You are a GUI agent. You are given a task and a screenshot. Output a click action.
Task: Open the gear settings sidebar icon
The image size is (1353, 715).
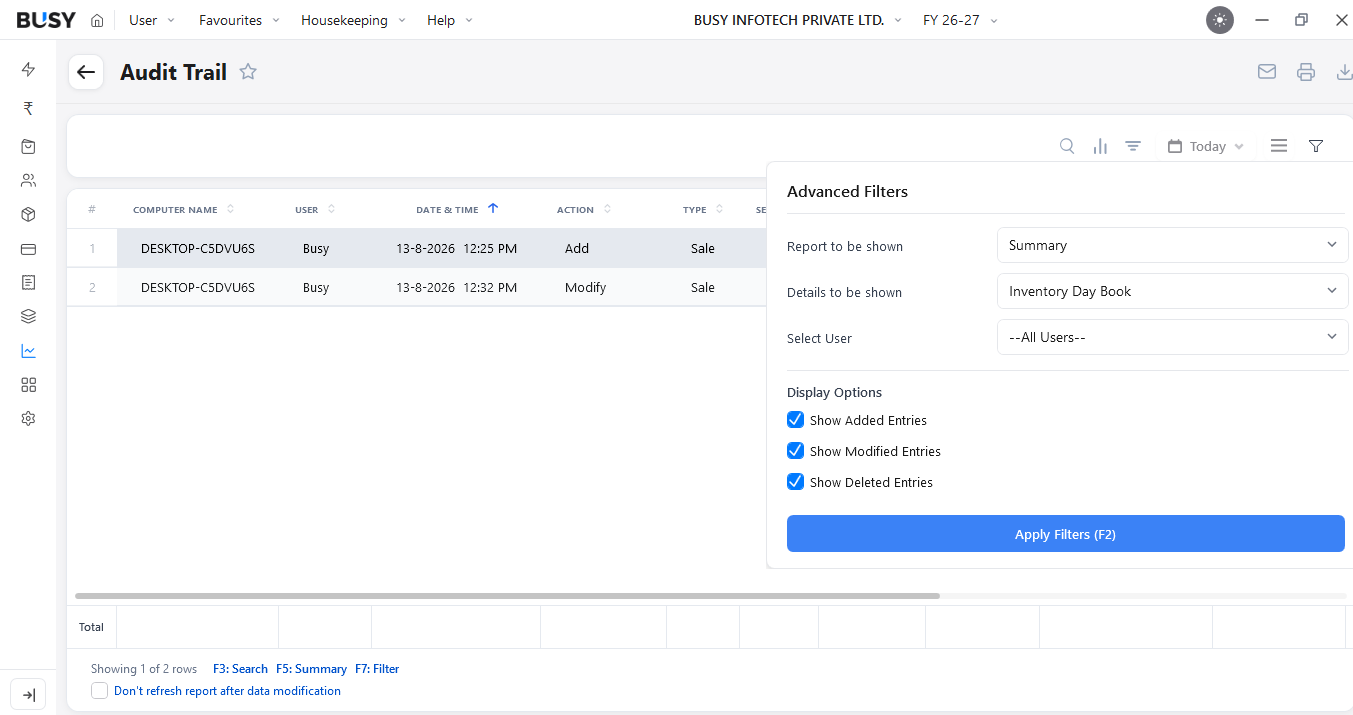[x=28, y=419]
